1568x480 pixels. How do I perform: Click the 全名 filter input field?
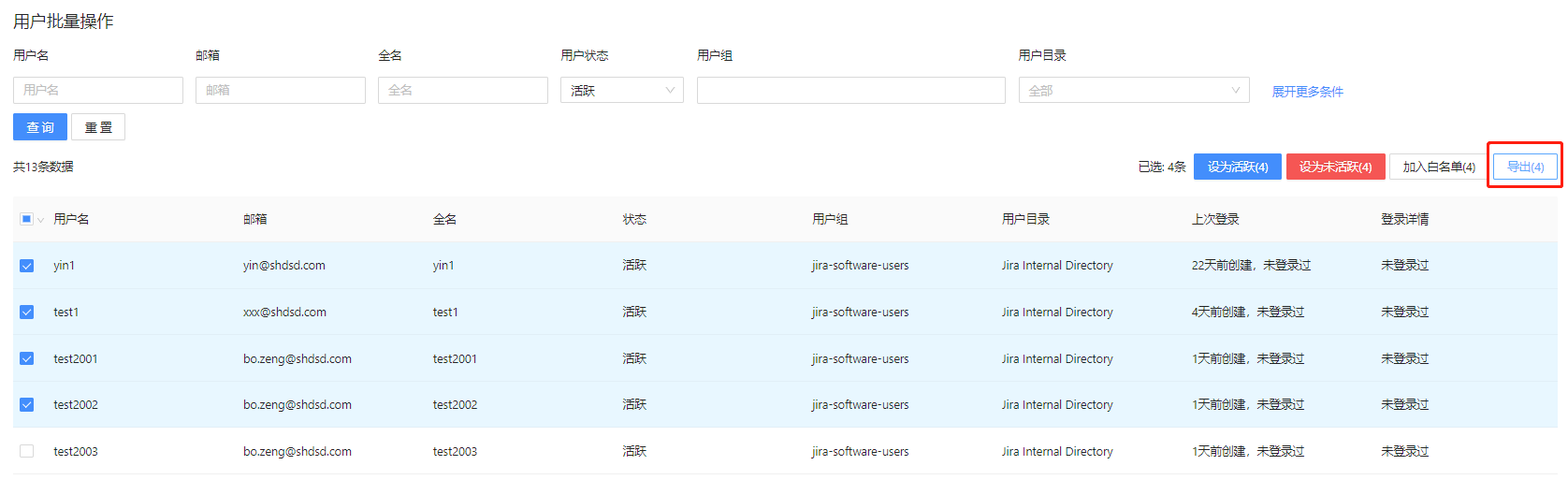pyautogui.click(x=463, y=91)
